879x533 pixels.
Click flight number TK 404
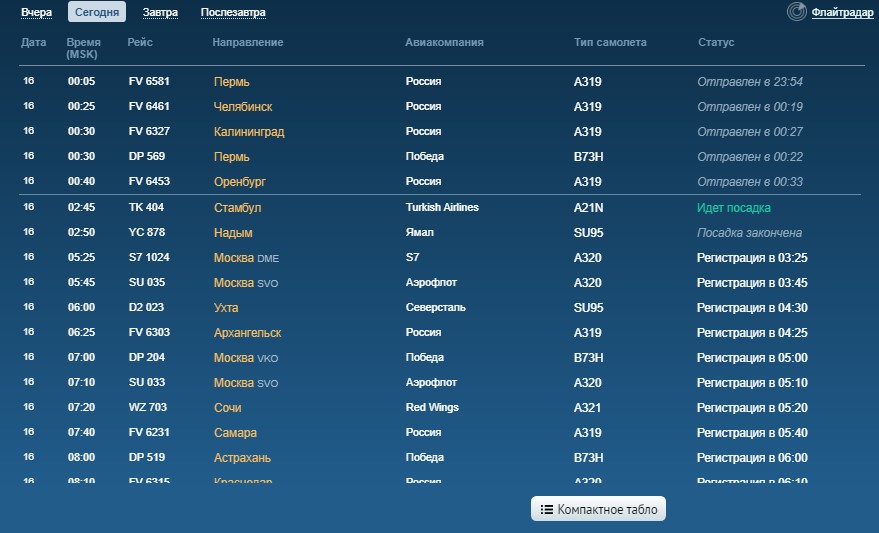click(x=146, y=207)
